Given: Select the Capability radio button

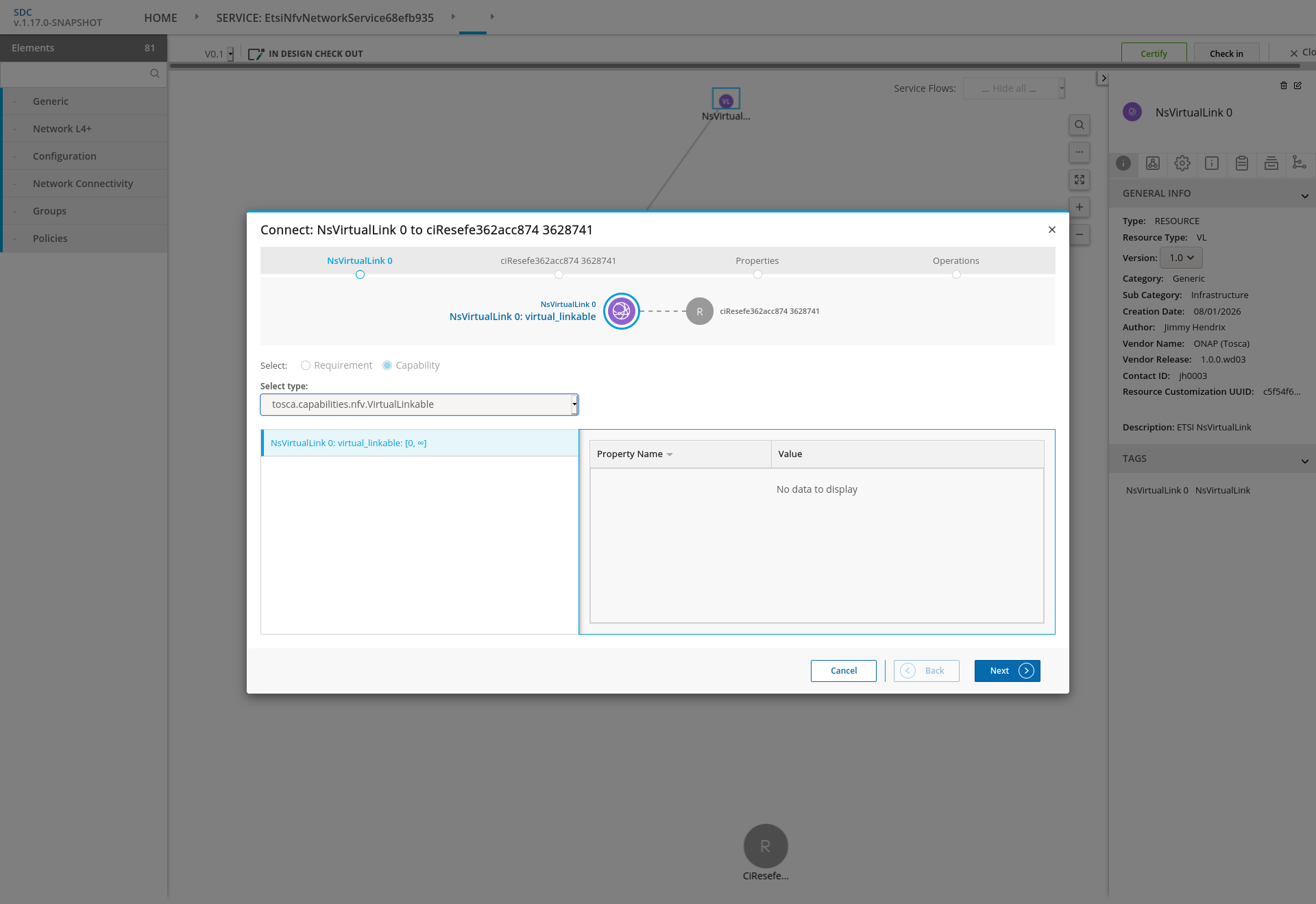Looking at the screenshot, I should (x=387, y=365).
